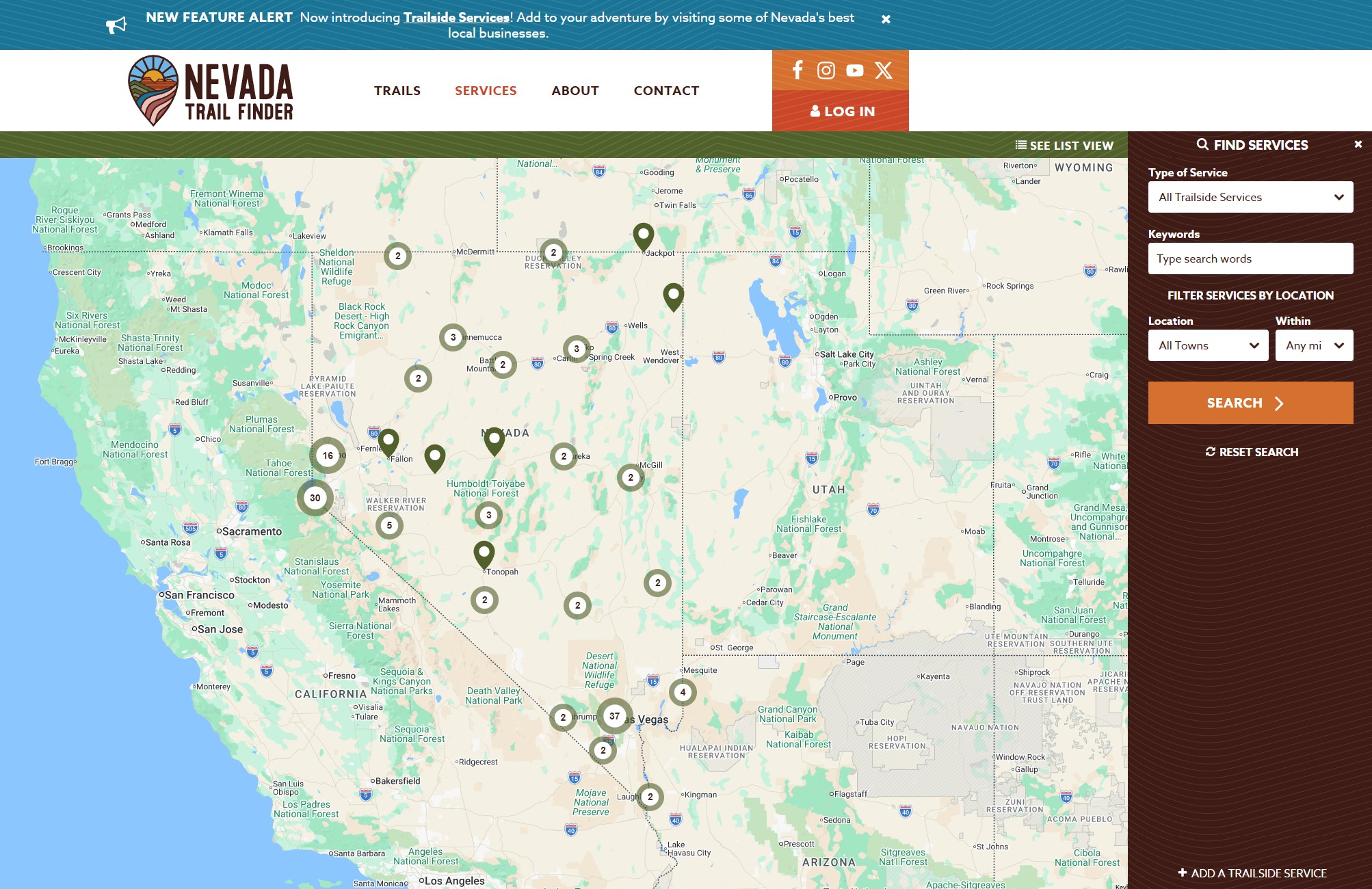Click the map pin near Tonopah
The height and width of the screenshot is (889, 1372).
(x=484, y=553)
